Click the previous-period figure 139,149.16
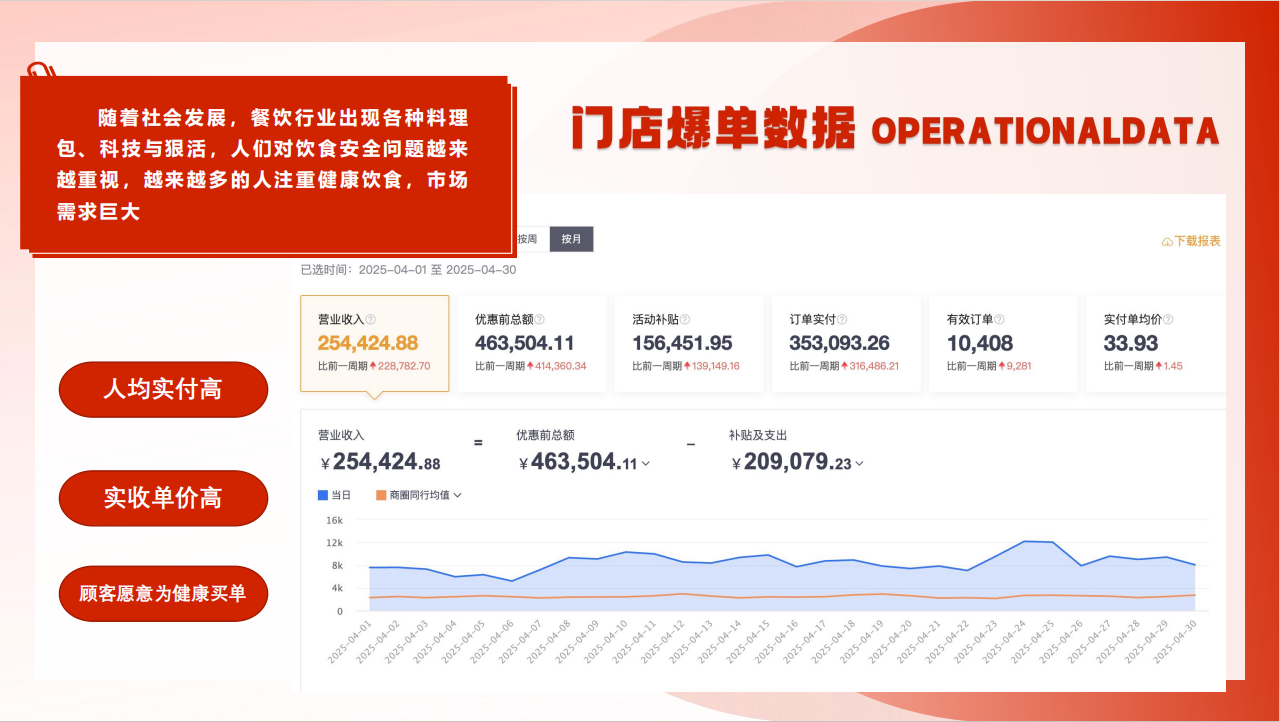The width and height of the screenshot is (1280, 722). [714, 366]
